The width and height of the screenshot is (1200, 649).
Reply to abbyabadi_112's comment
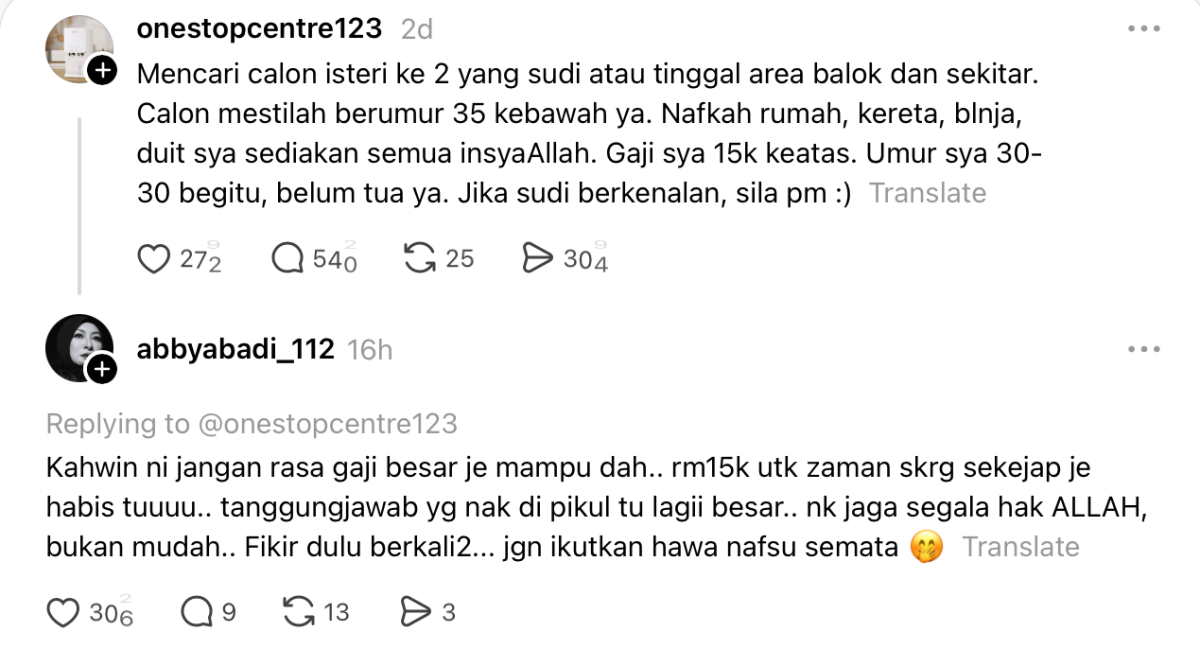(195, 611)
